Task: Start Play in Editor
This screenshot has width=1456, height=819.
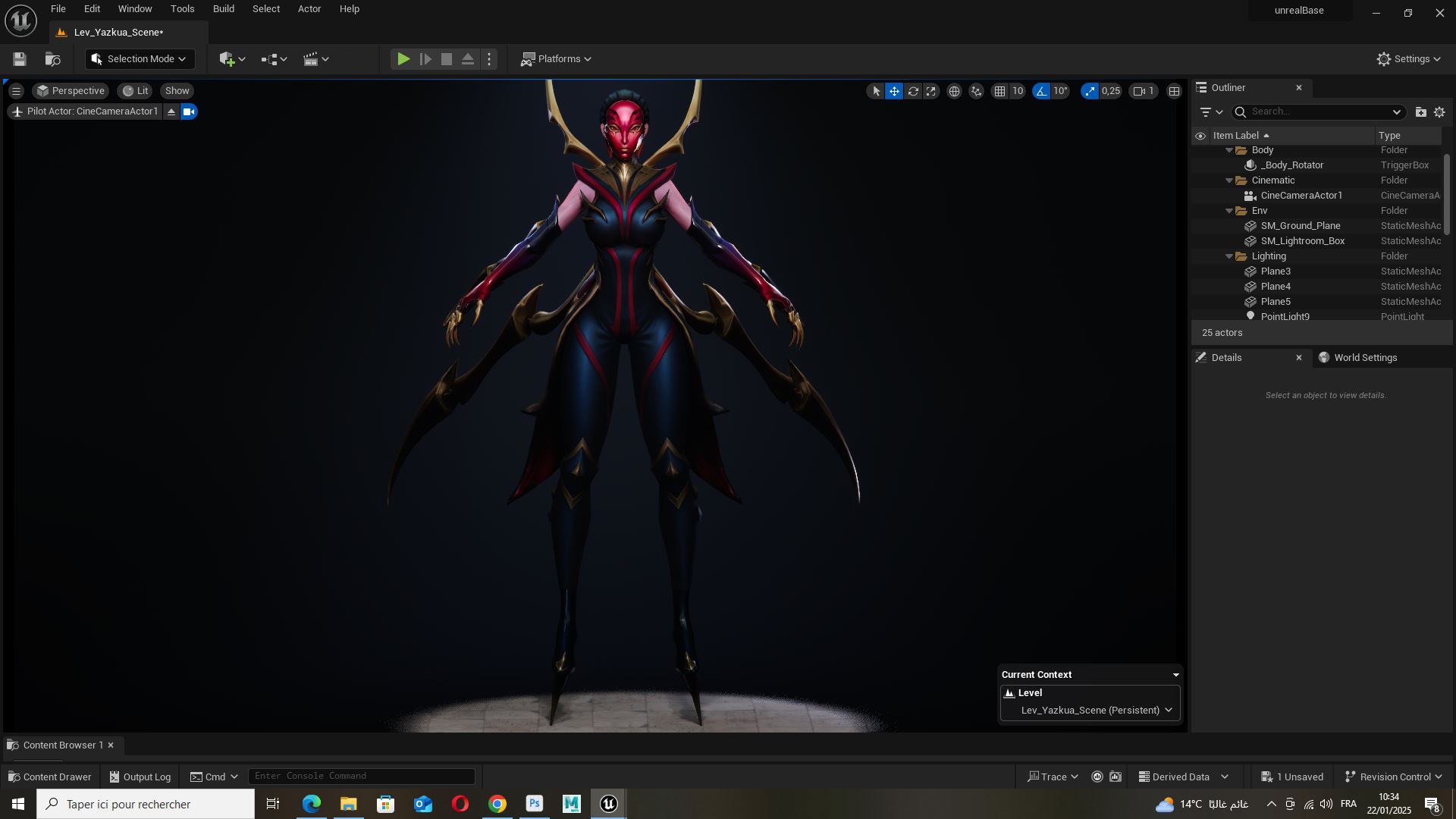Action: tap(403, 59)
